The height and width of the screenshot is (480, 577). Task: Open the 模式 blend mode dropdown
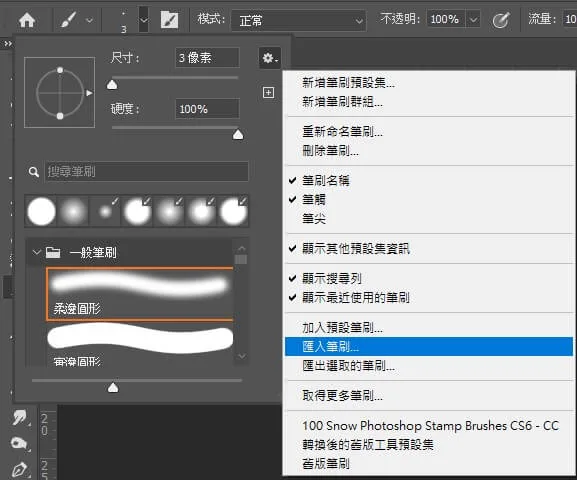[x=298, y=20]
